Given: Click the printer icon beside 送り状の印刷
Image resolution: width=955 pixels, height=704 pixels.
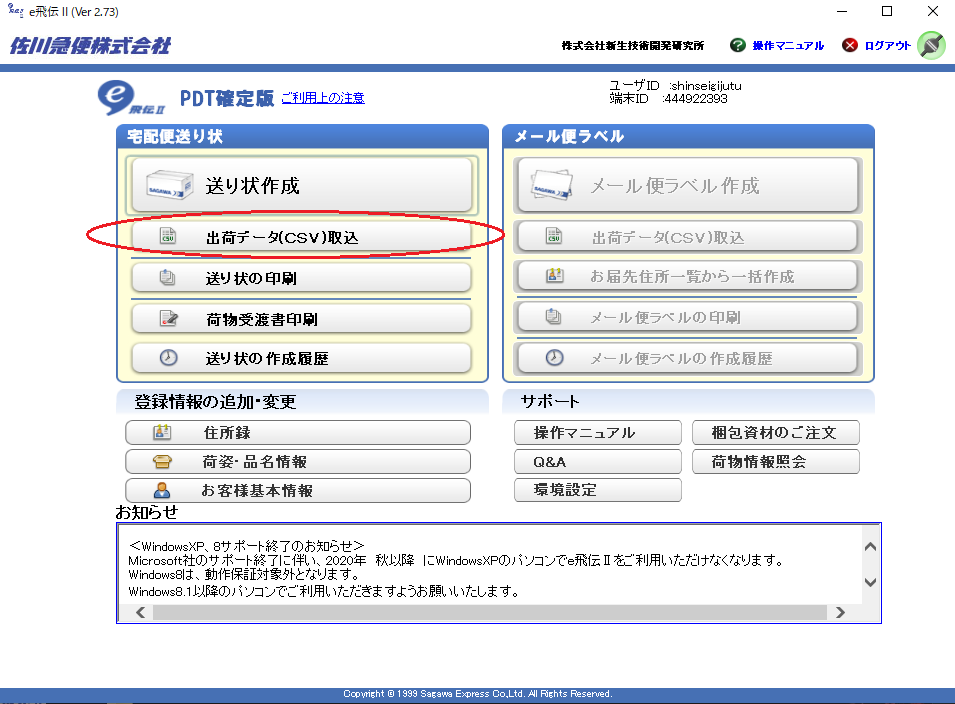Looking at the screenshot, I should pyautogui.click(x=168, y=278).
